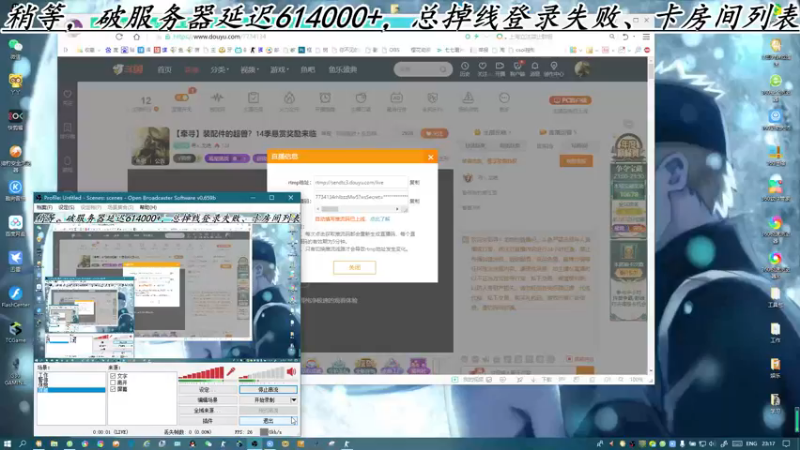
Task: Click the OBS stream preview area
Action: (167, 286)
